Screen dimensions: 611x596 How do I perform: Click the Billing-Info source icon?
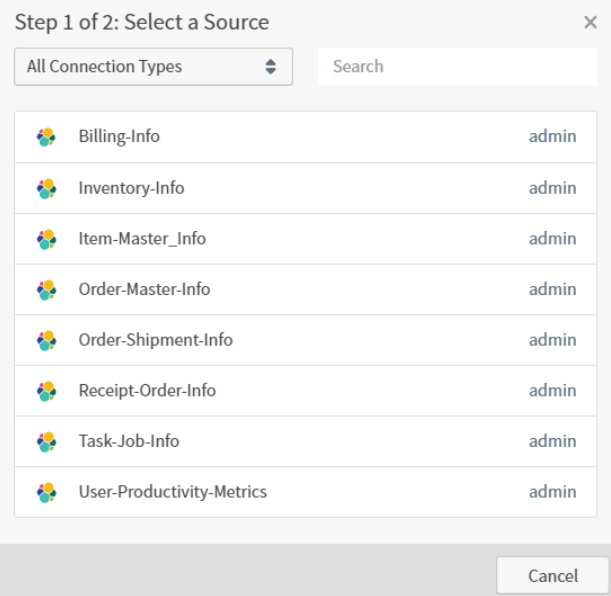point(45,137)
